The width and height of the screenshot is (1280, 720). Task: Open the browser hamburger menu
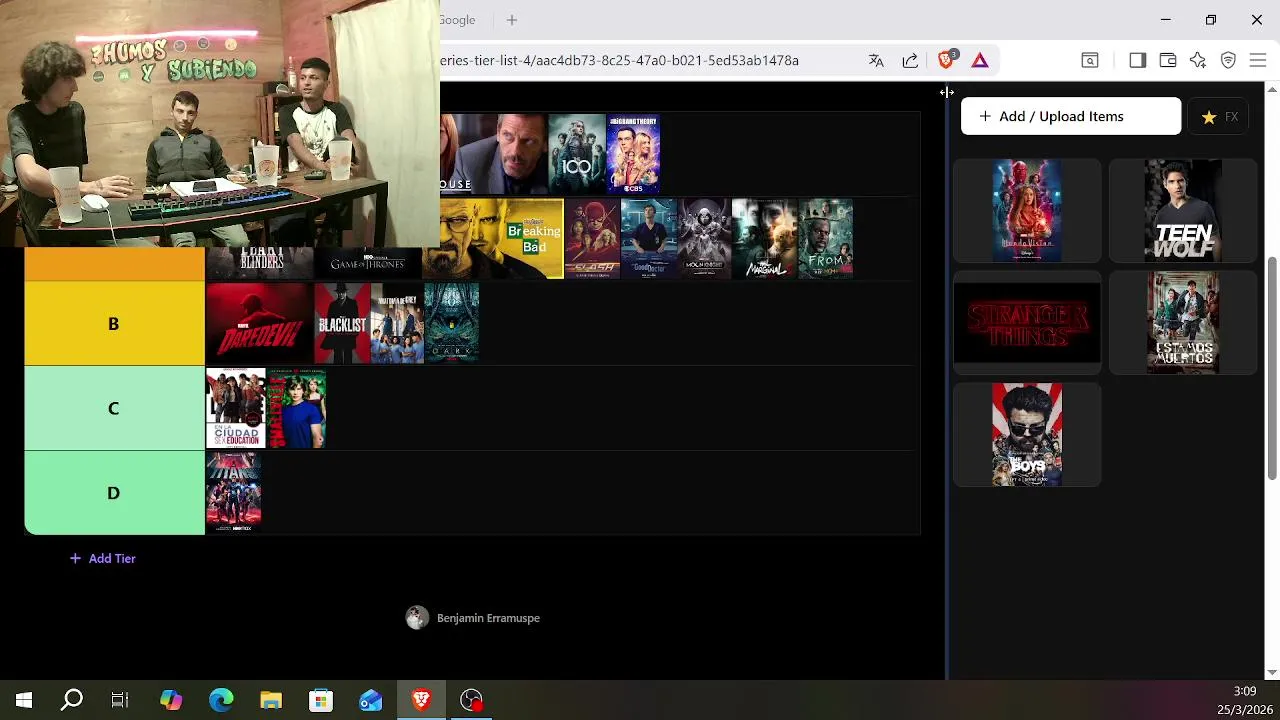tap(1258, 60)
